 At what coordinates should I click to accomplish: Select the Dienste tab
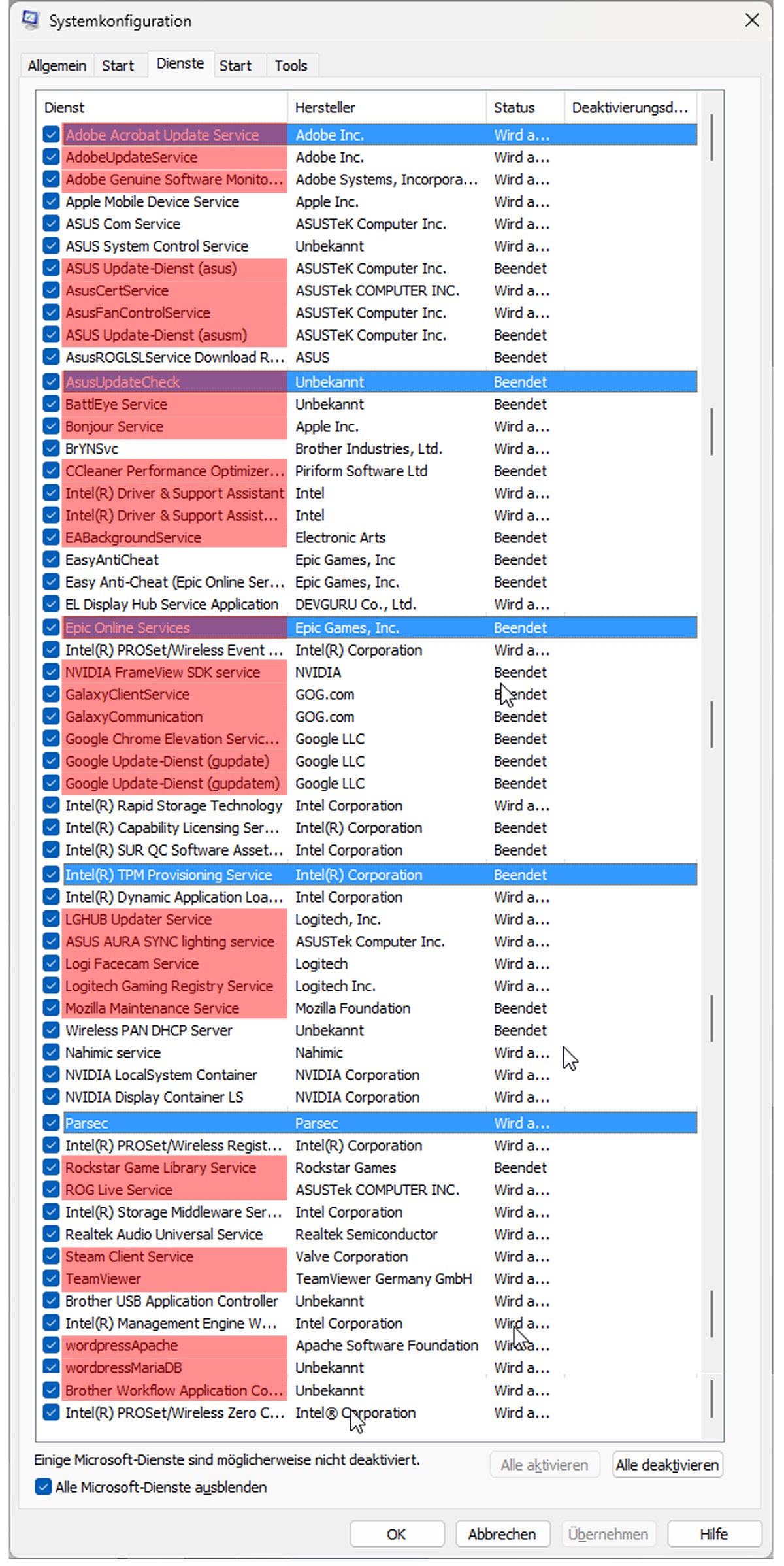tap(180, 64)
